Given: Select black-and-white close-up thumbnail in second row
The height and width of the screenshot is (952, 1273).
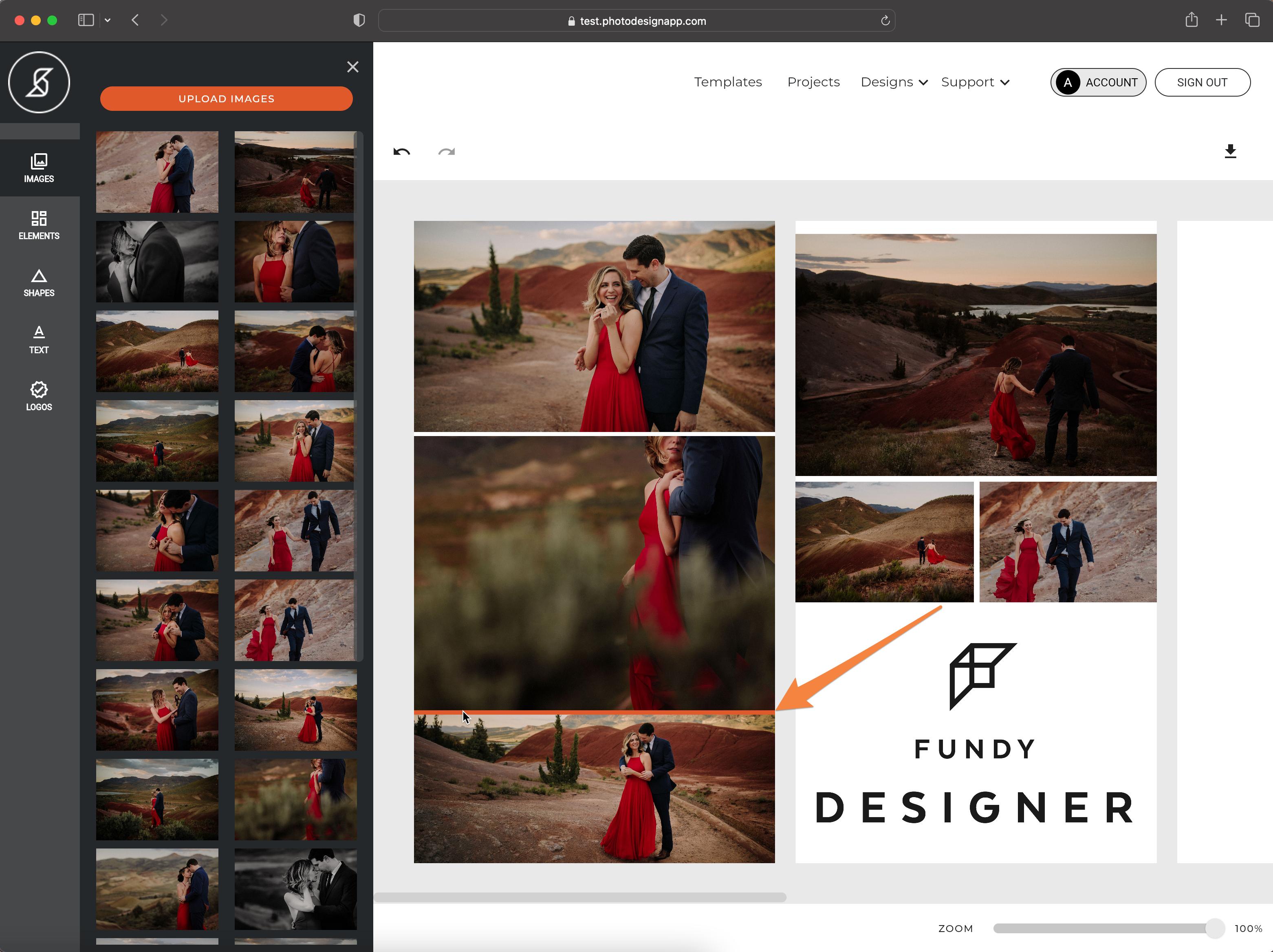Looking at the screenshot, I should tap(157, 261).
